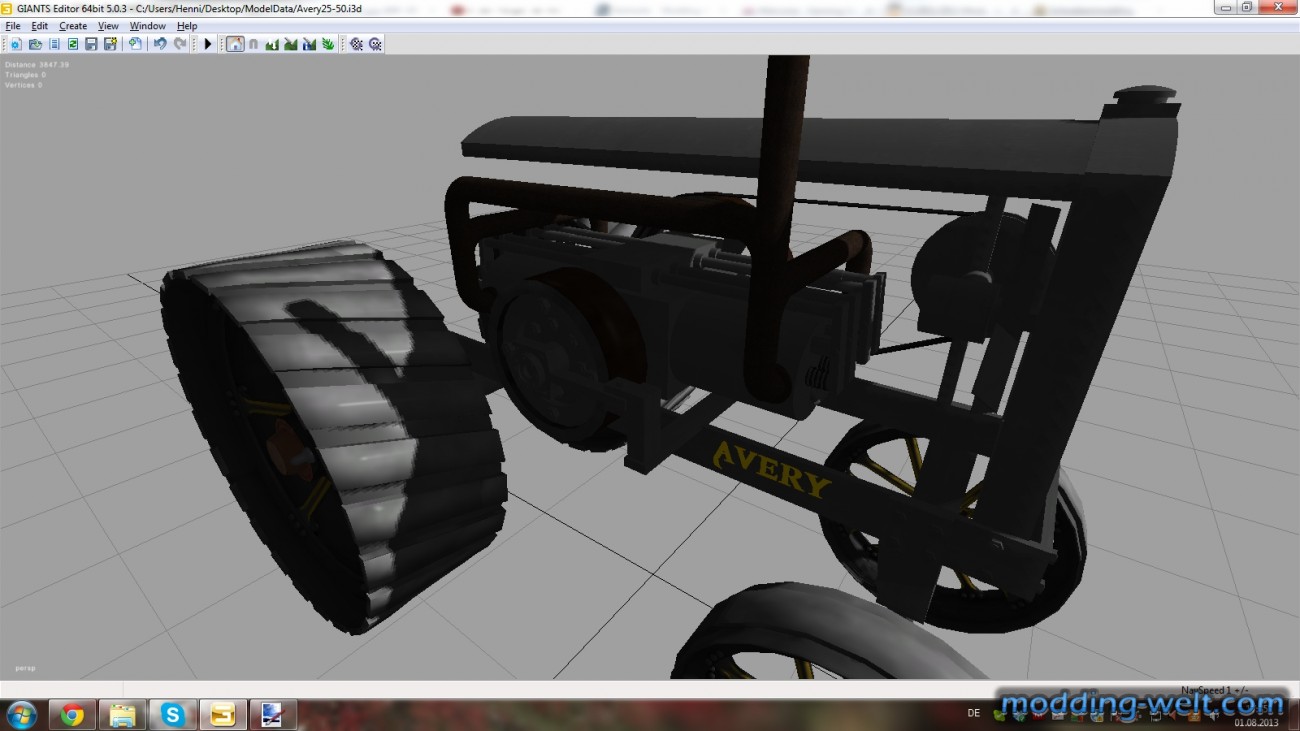This screenshot has width=1300, height=731.
Task: Open the Create menu
Action: [73, 26]
